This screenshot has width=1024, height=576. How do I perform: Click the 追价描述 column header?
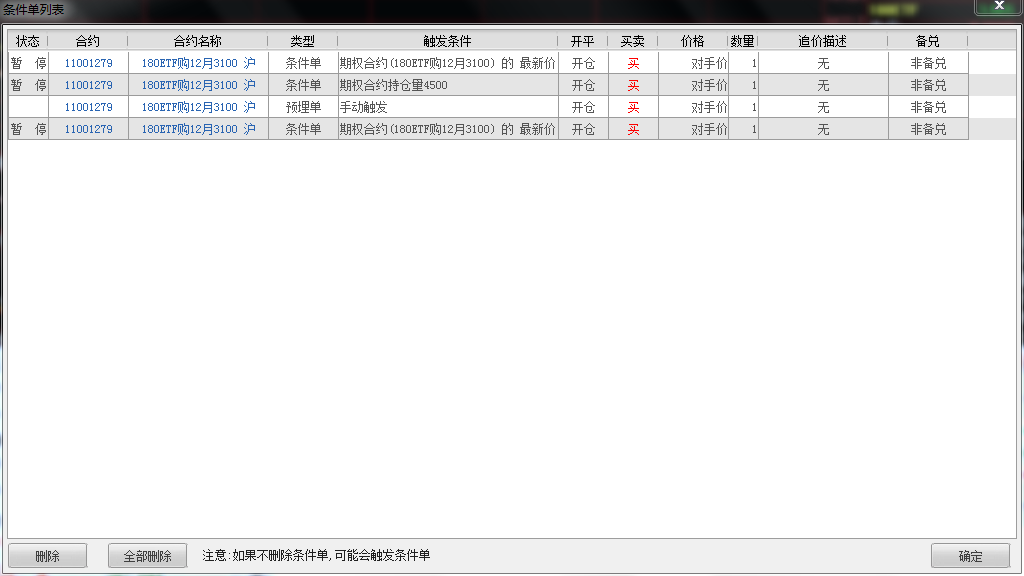[x=822, y=41]
